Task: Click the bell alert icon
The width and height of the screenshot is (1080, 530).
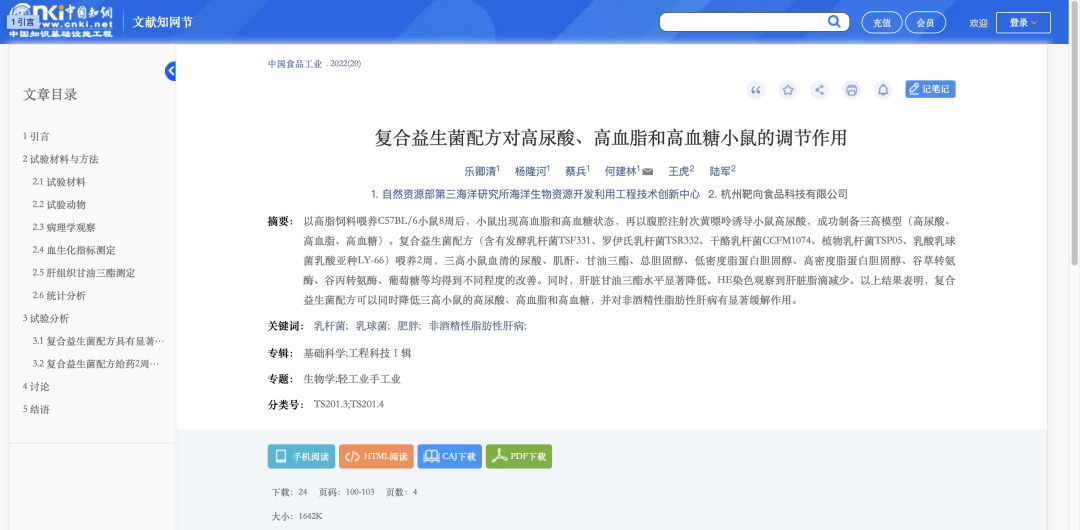Action: (x=883, y=90)
